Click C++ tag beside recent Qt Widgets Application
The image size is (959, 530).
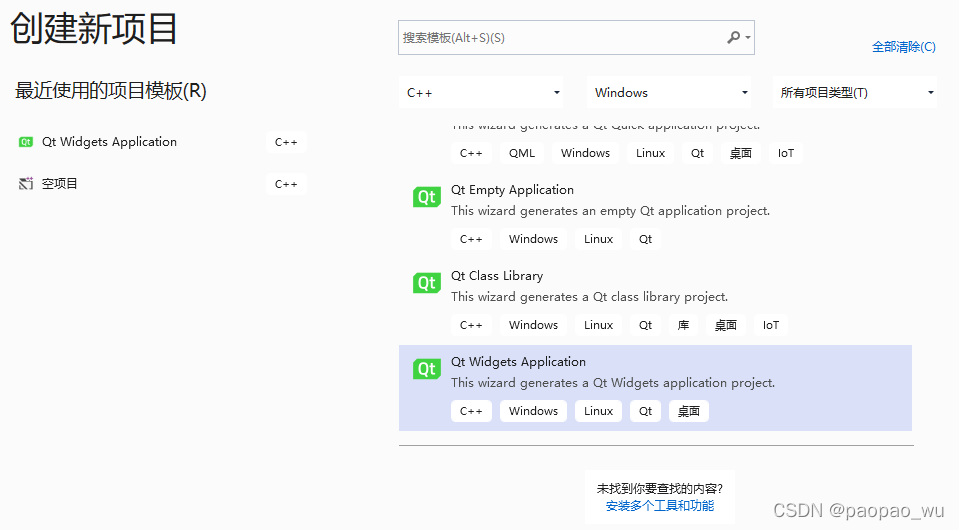point(286,142)
